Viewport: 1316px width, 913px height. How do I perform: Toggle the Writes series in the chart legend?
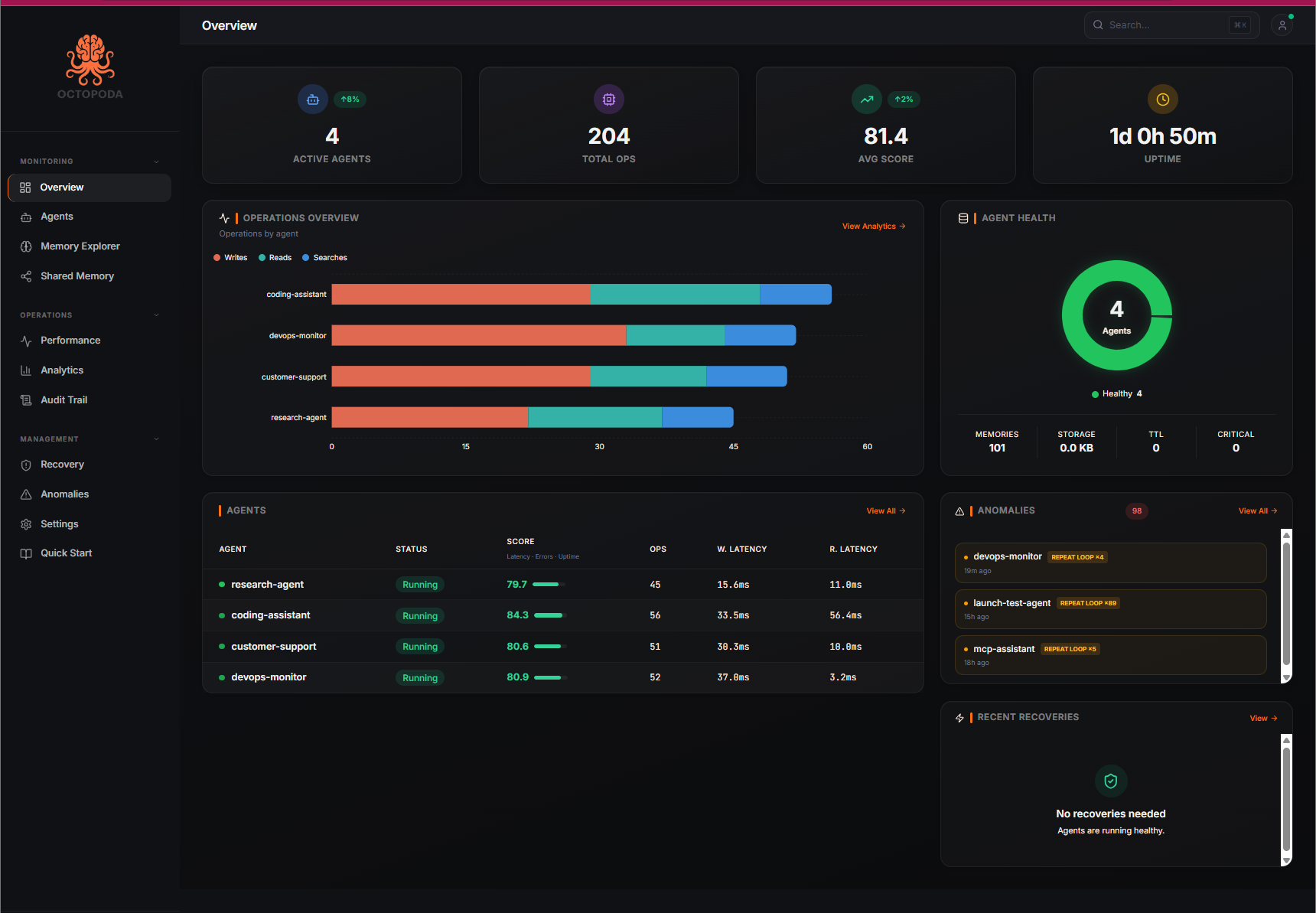pyautogui.click(x=230, y=257)
